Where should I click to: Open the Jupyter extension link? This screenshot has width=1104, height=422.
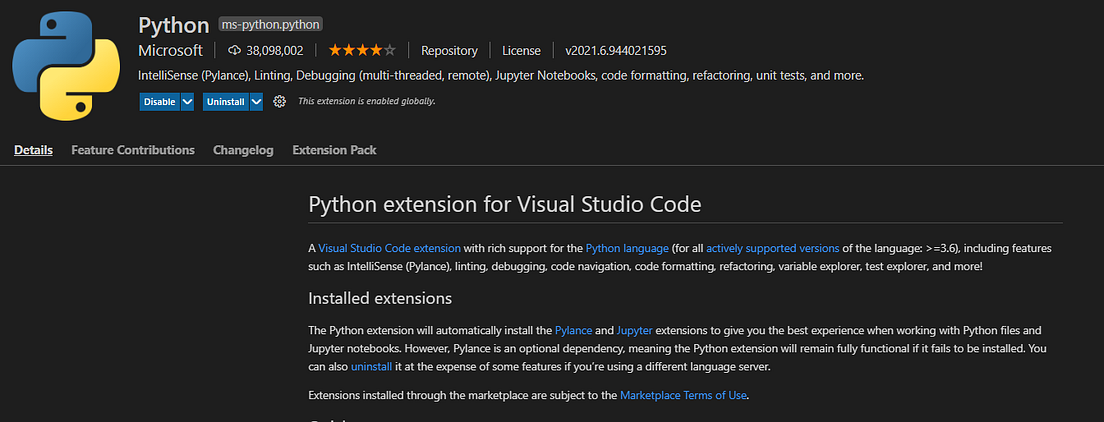click(634, 330)
